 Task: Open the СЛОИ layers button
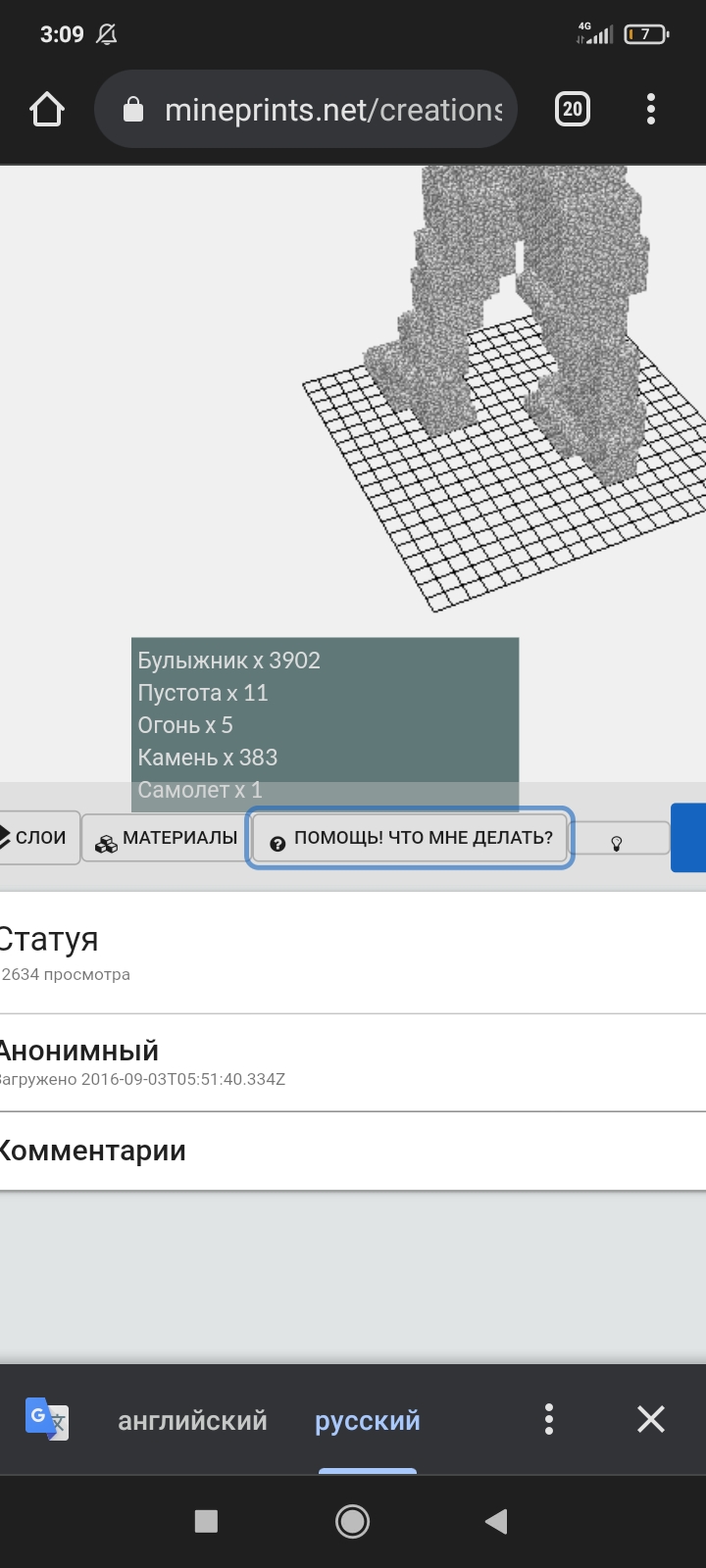(x=38, y=838)
